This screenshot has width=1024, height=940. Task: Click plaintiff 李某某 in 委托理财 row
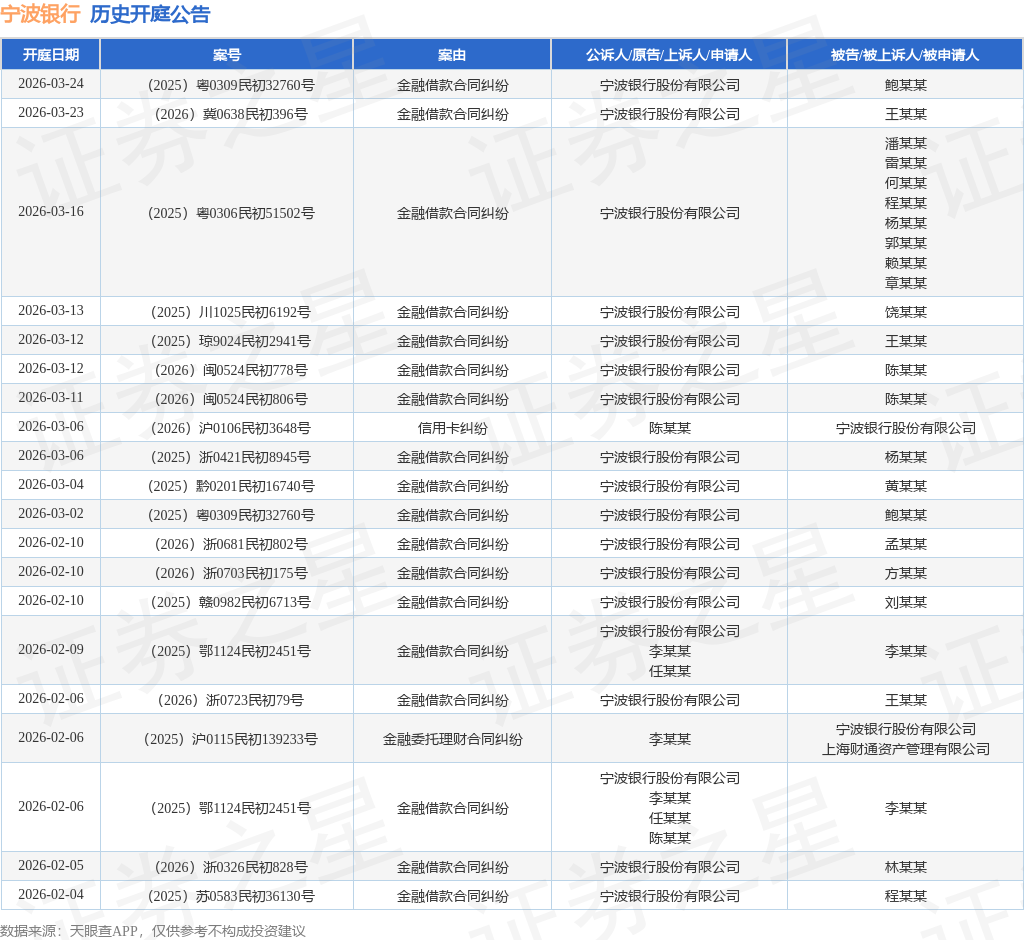[x=669, y=739]
